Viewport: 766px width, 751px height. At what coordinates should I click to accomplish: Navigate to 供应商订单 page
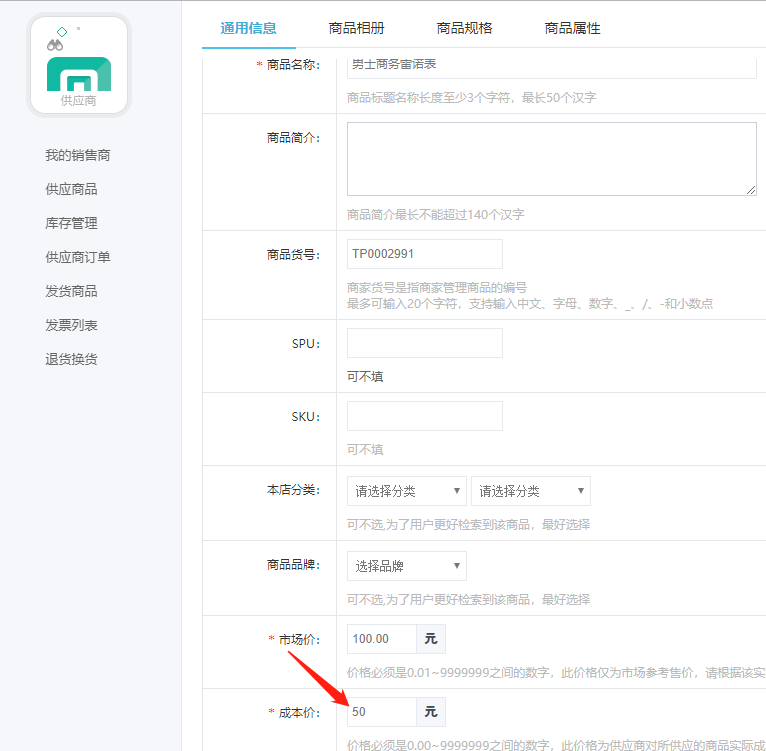[77, 257]
